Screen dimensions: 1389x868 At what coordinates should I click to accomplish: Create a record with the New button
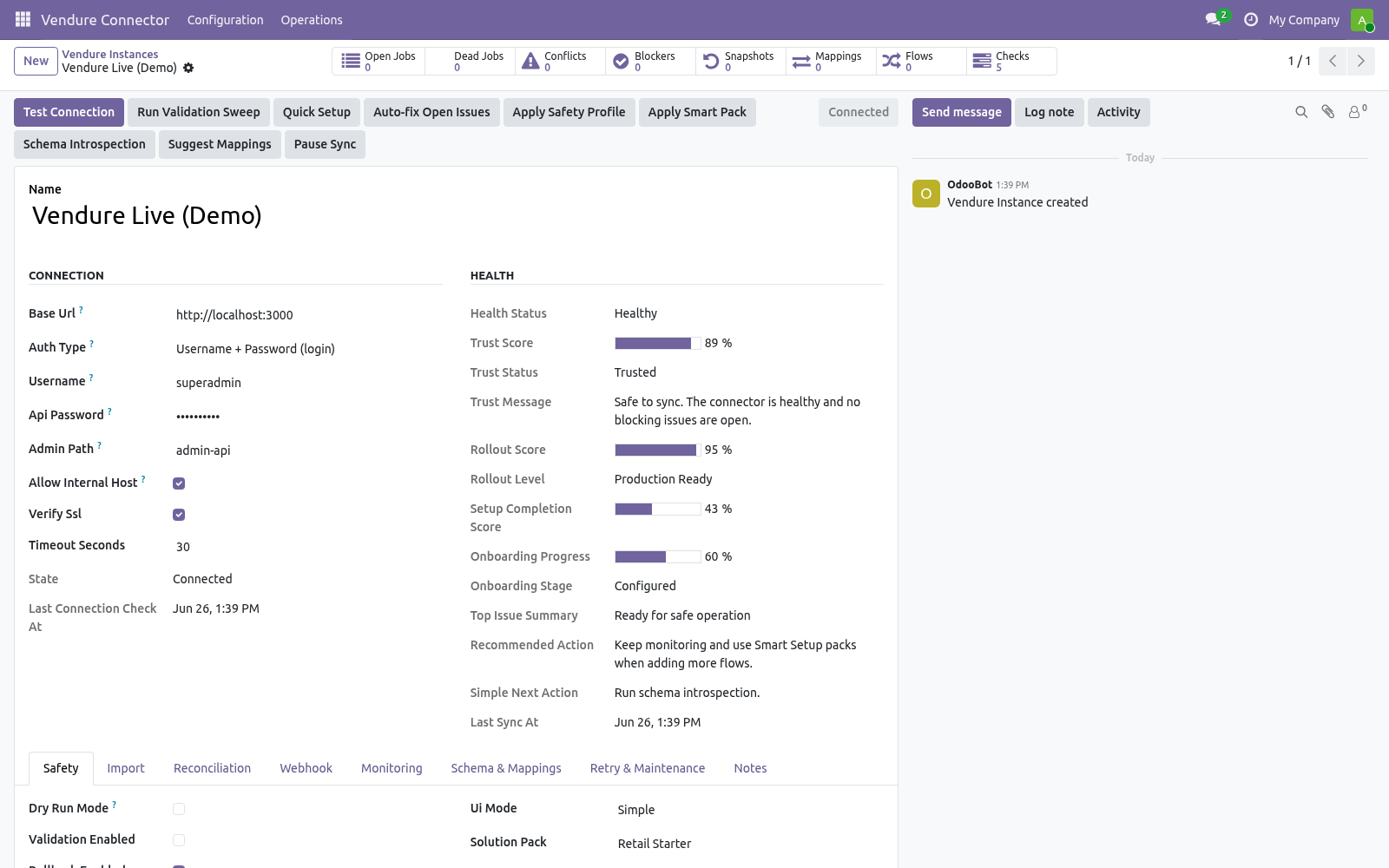[x=36, y=61]
